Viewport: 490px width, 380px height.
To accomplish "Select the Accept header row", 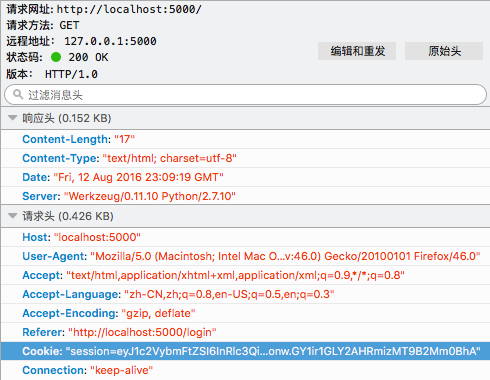I will 246,275.
